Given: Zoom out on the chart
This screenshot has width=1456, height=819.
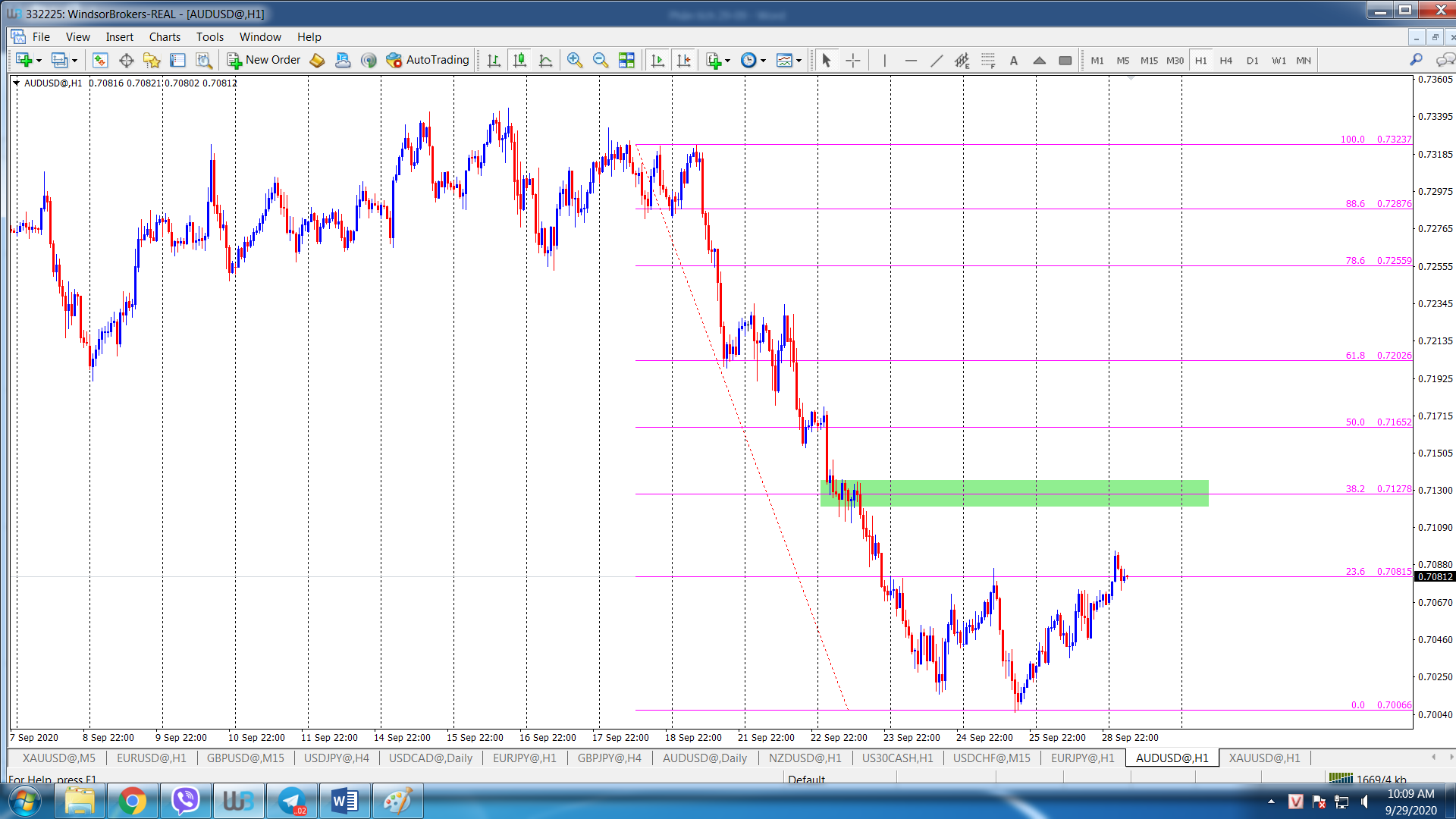Looking at the screenshot, I should coord(600,60).
